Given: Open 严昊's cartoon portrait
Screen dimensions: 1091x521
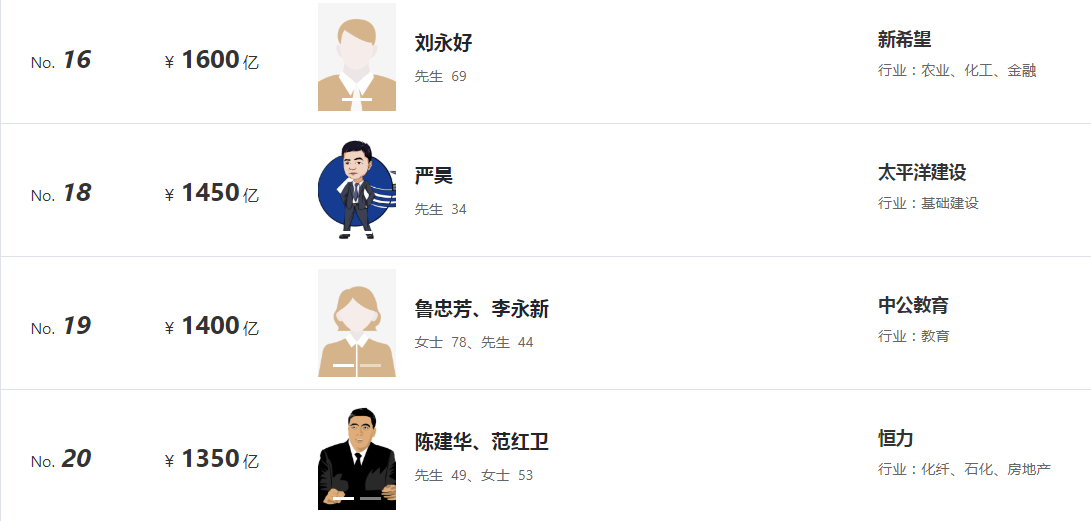Looking at the screenshot, I should (x=357, y=190).
